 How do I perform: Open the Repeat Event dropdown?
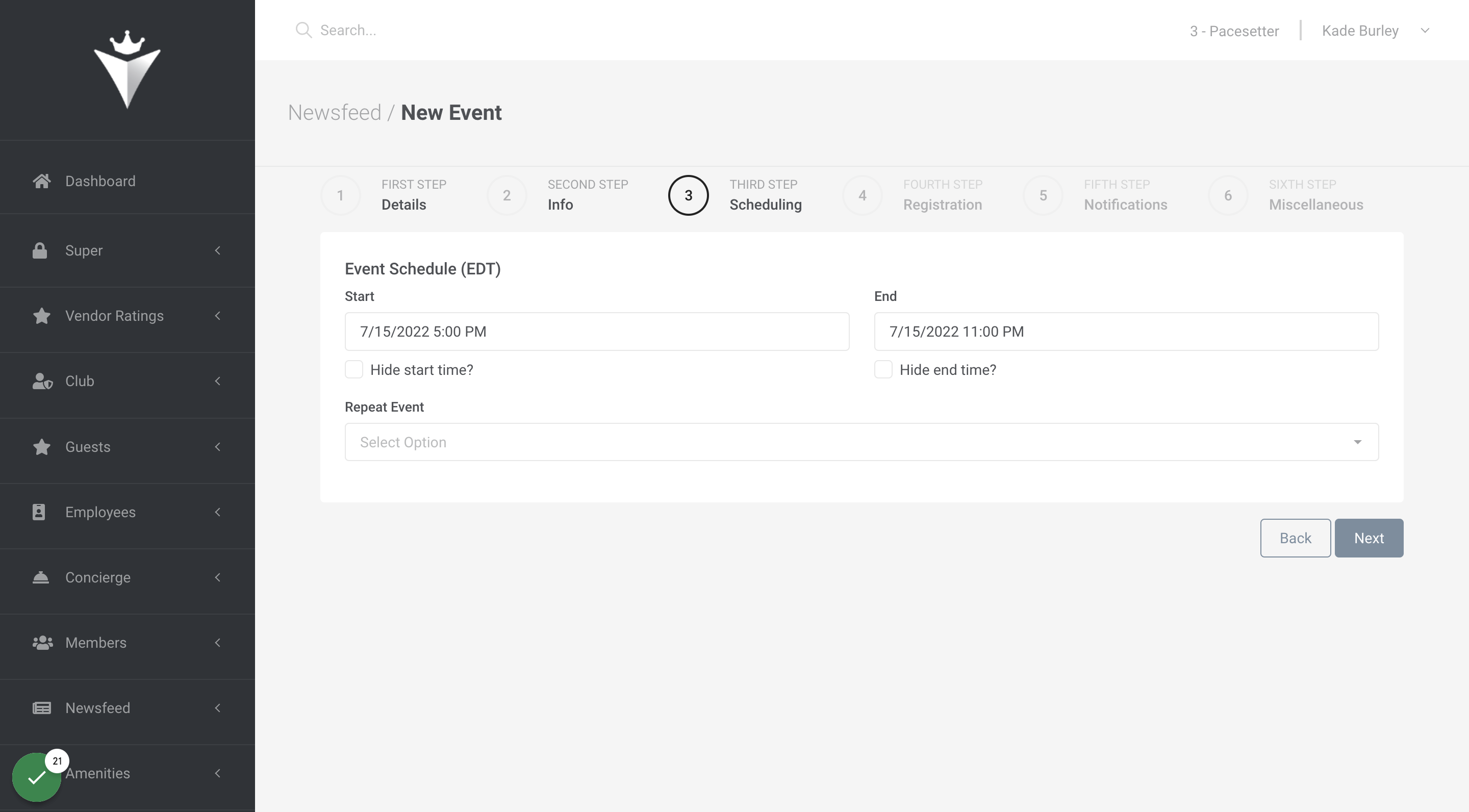tap(861, 442)
